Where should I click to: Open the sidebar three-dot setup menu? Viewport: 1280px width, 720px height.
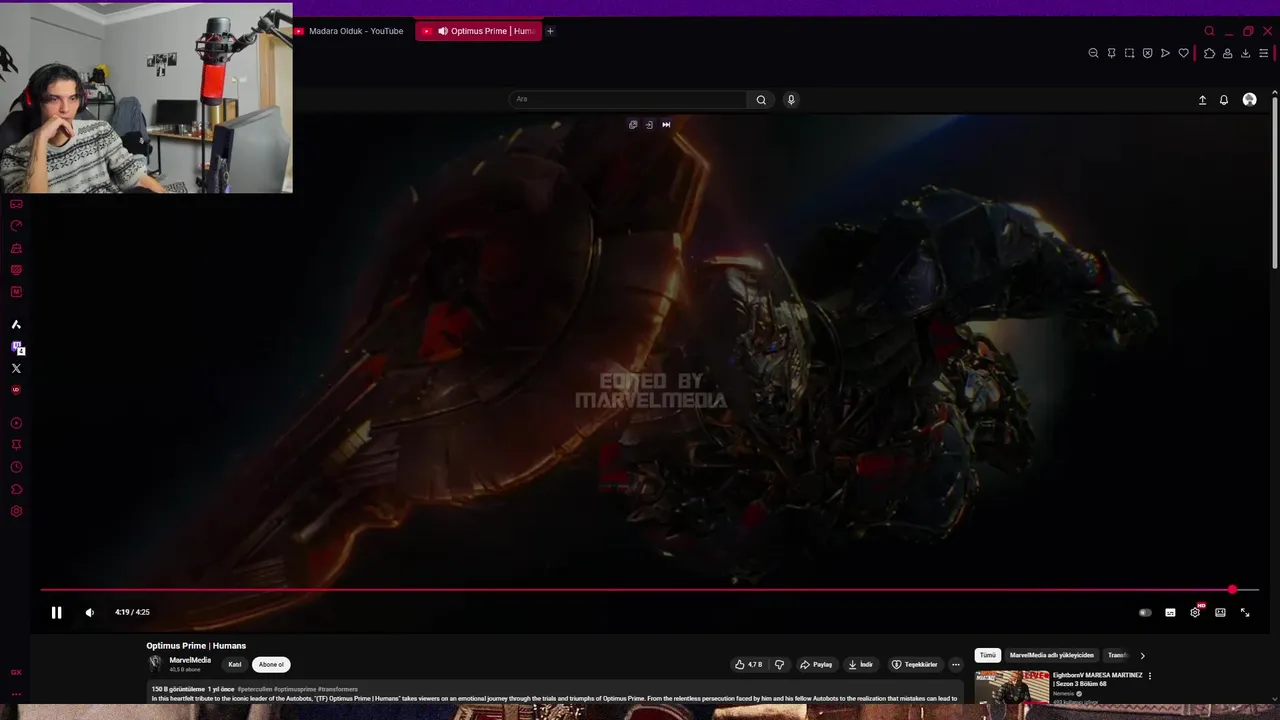click(x=16, y=694)
